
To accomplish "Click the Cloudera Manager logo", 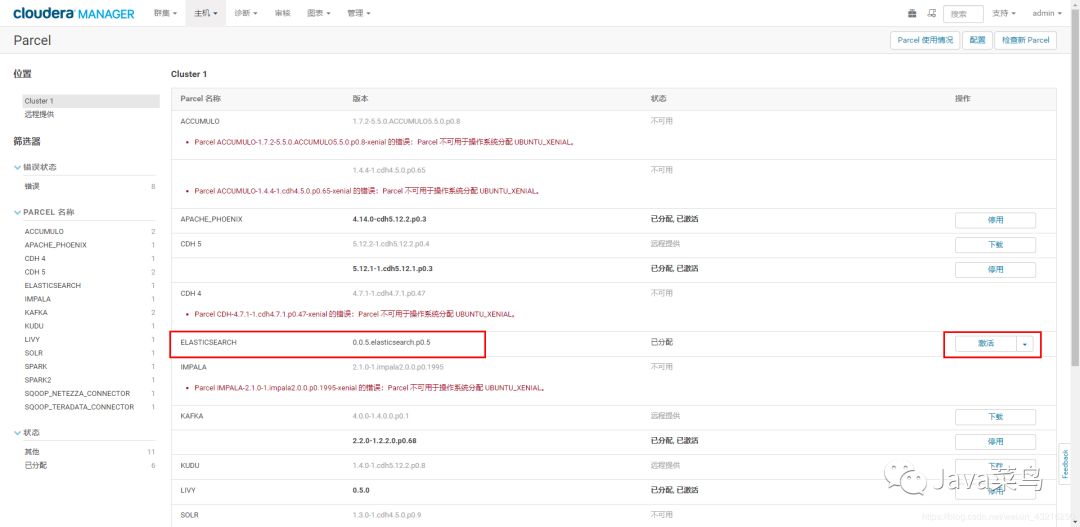I will point(74,13).
